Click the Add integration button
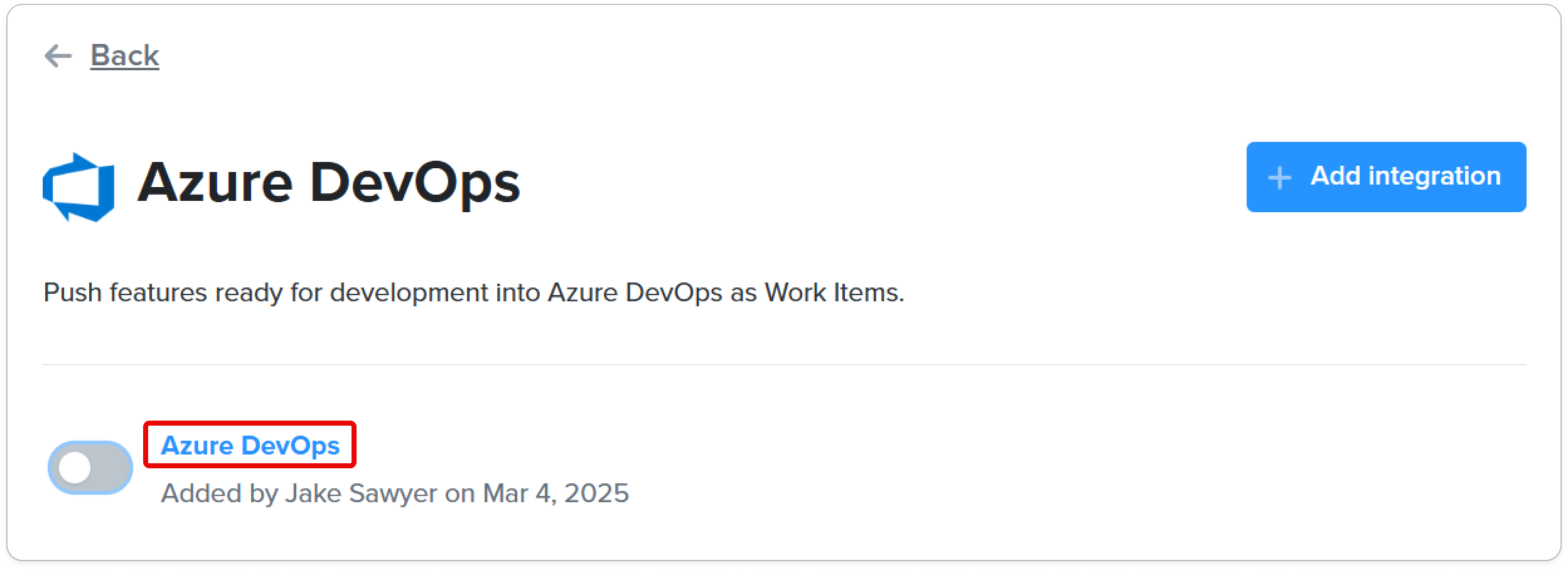1568x570 pixels. point(1386,177)
